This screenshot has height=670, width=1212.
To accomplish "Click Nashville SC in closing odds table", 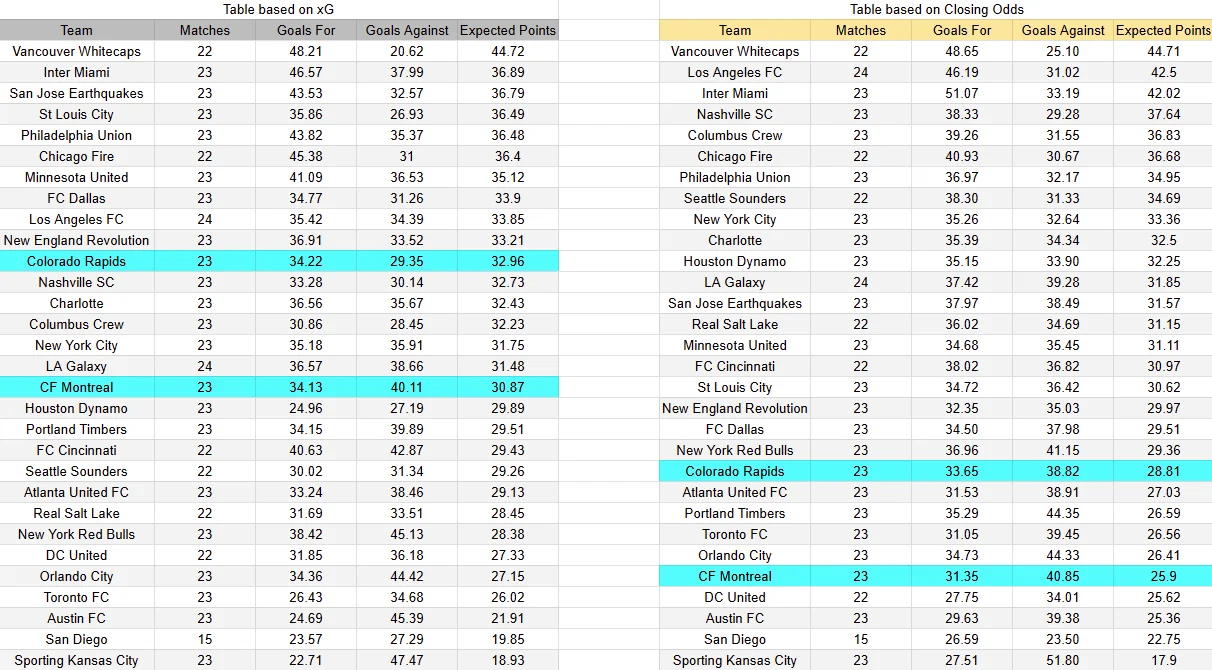I will pyautogui.click(x=735, y=114).
